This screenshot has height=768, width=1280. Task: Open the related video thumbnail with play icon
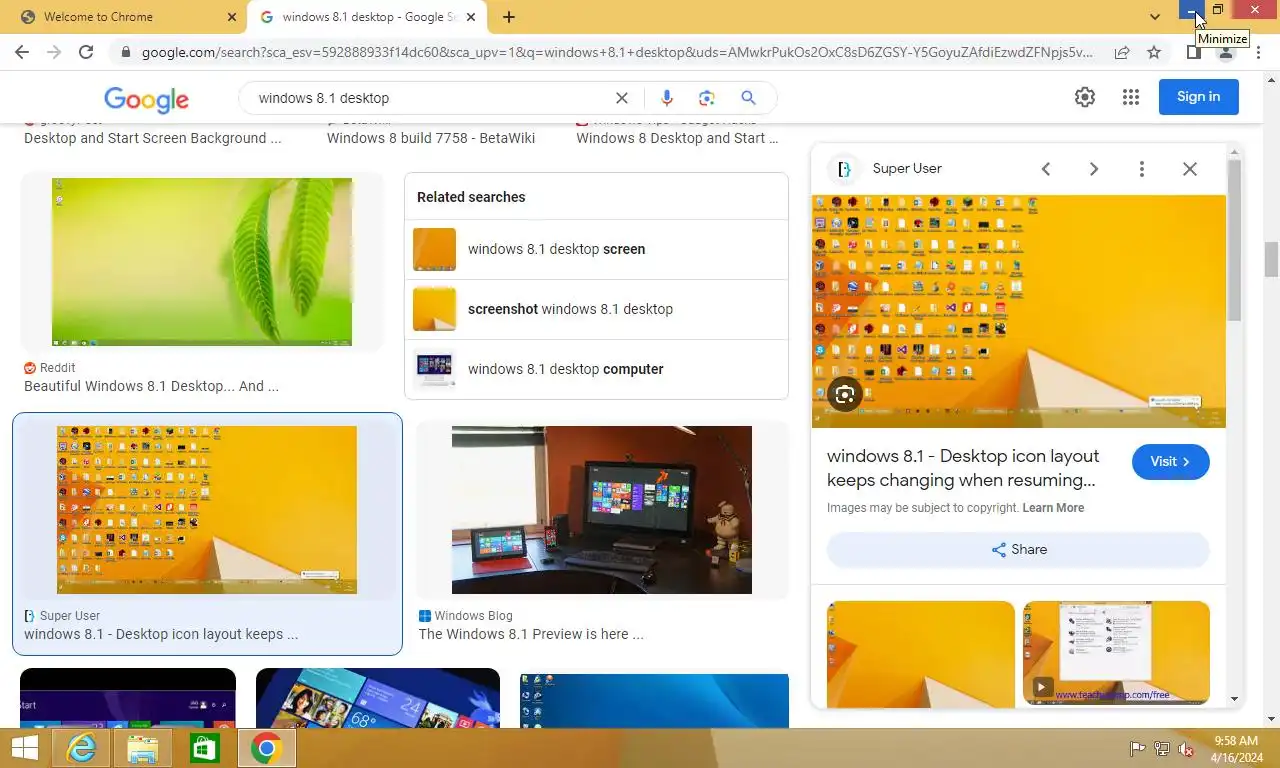pos(1116,653)
